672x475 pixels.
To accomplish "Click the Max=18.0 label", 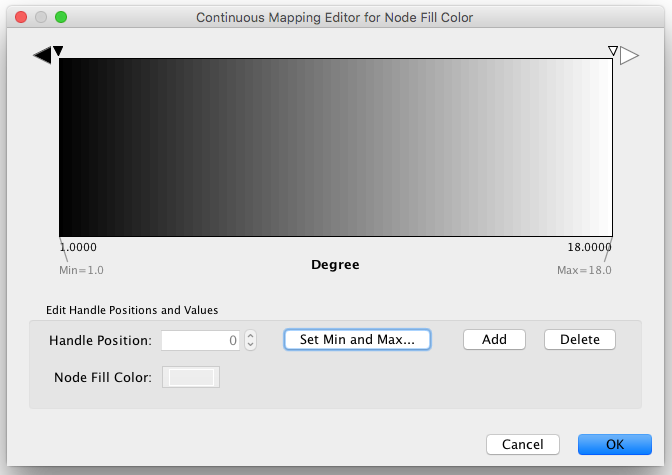I will click(x=584, y=270).
